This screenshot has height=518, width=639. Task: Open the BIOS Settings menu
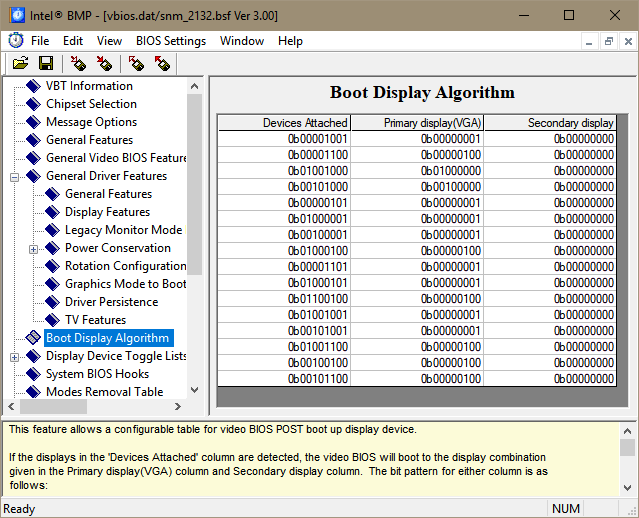[171, 41]
